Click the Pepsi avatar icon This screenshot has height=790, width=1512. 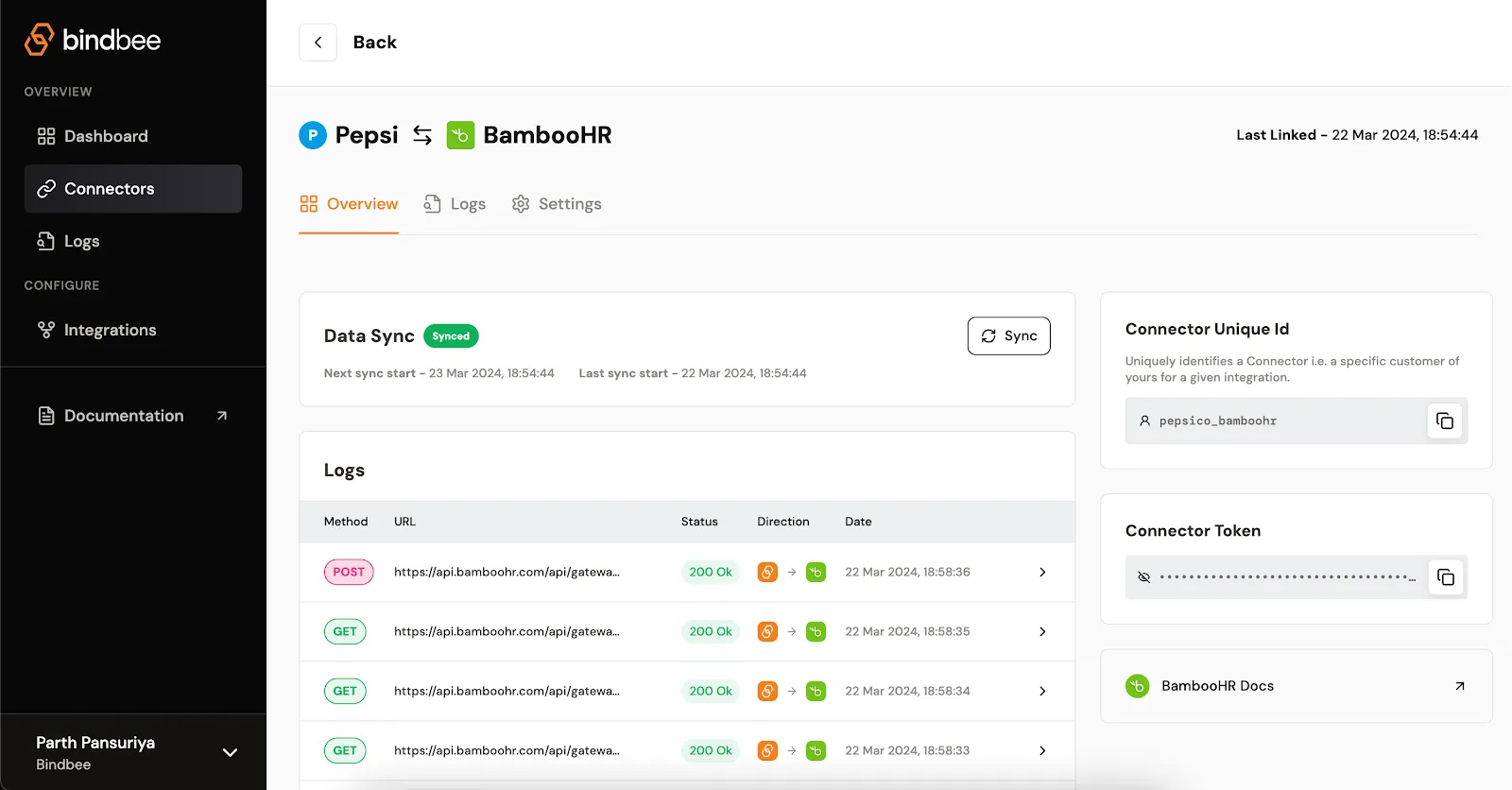[x=313, y=135]
